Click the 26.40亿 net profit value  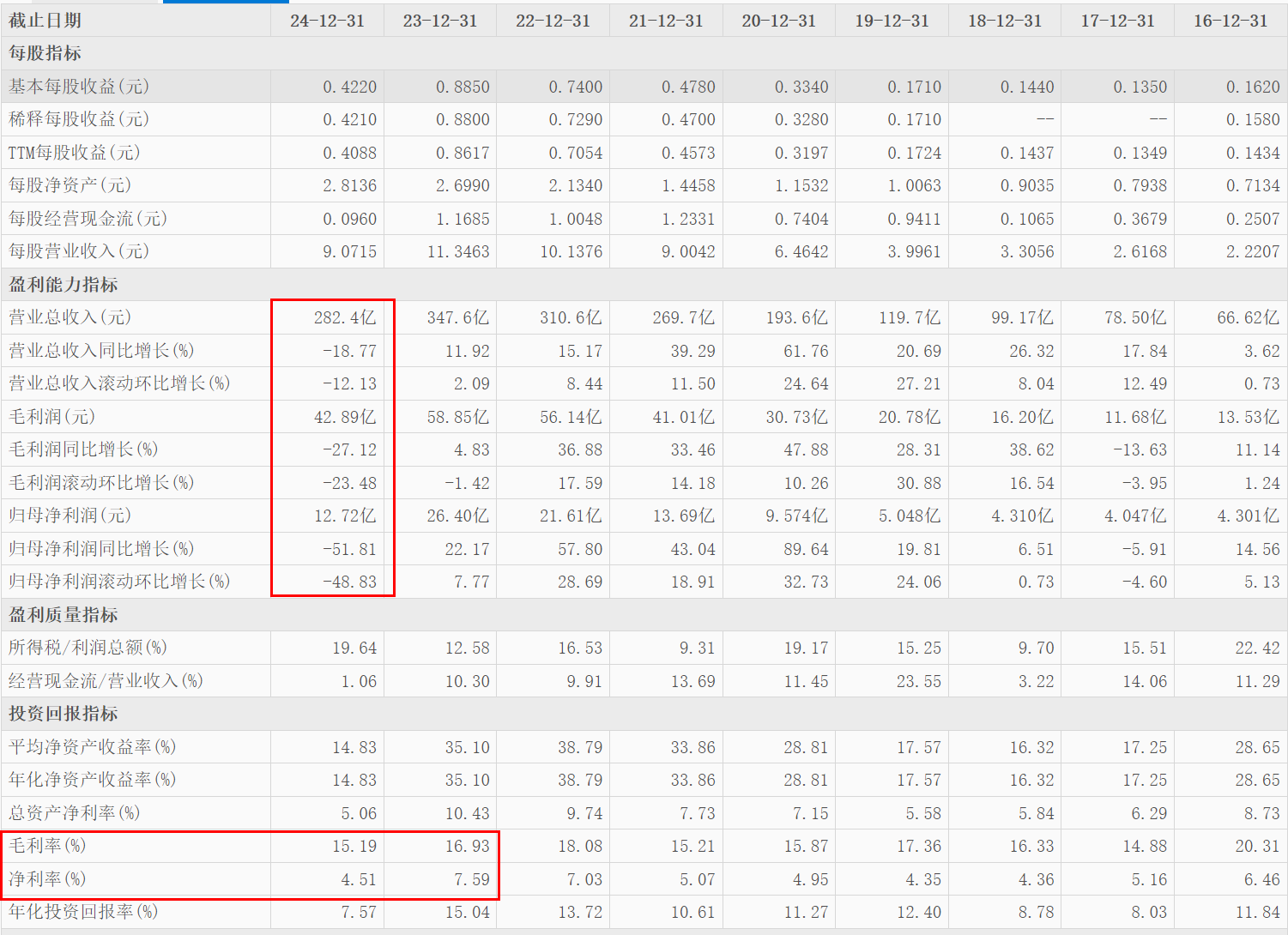pos(458,516)
